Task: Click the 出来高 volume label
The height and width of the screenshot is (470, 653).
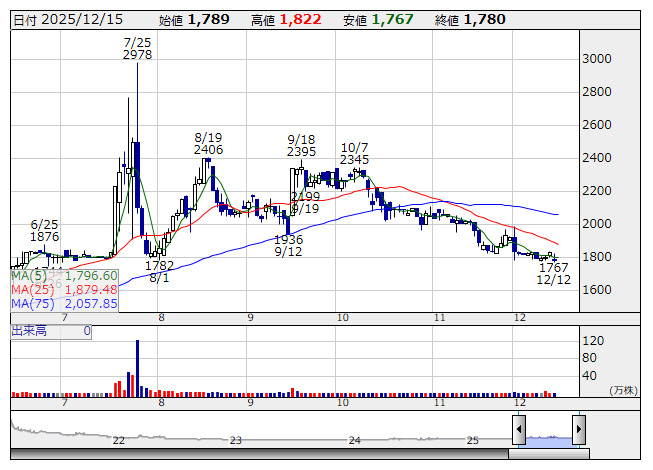Action: point(28,330)
